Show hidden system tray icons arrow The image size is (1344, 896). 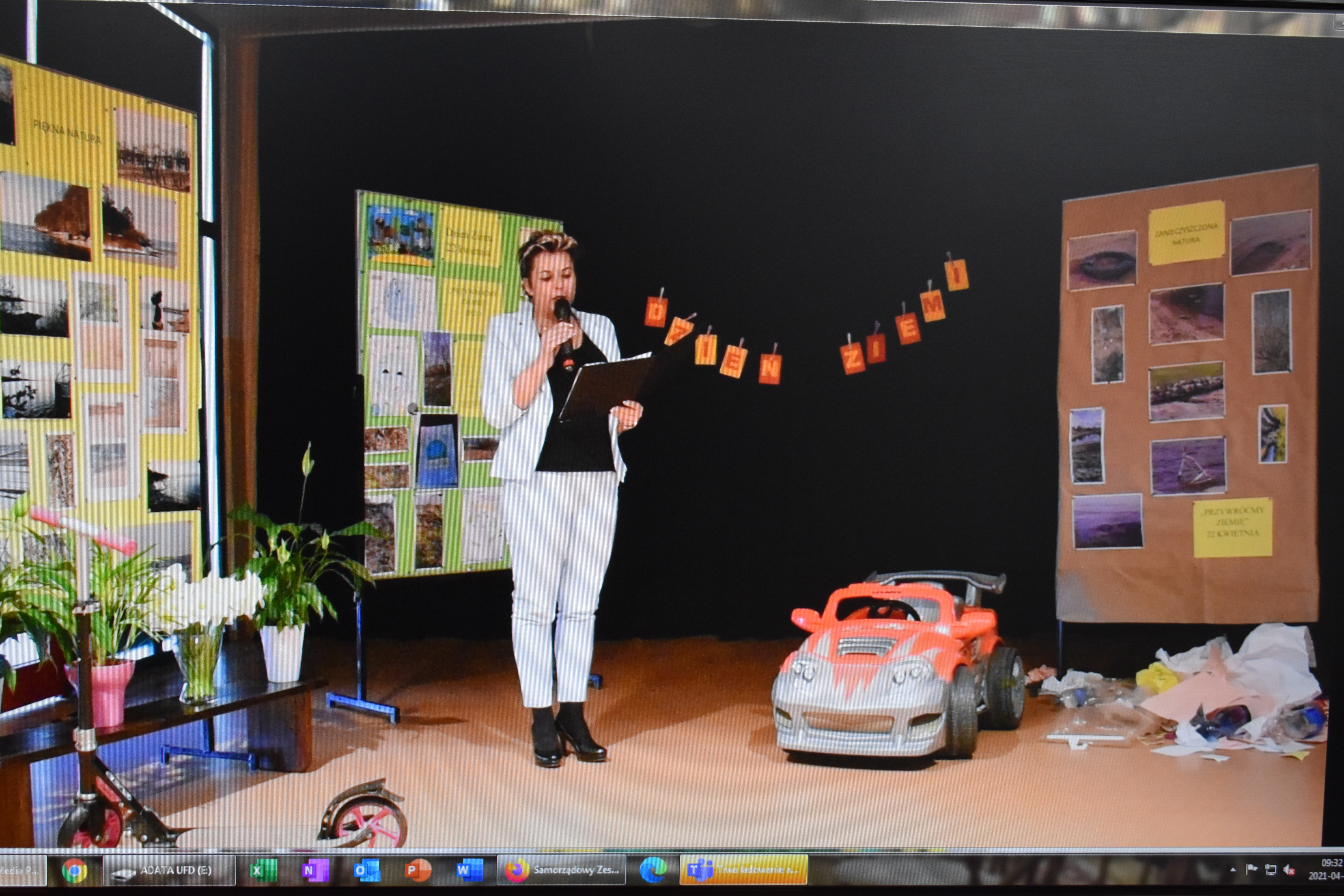click(1233, 870)
